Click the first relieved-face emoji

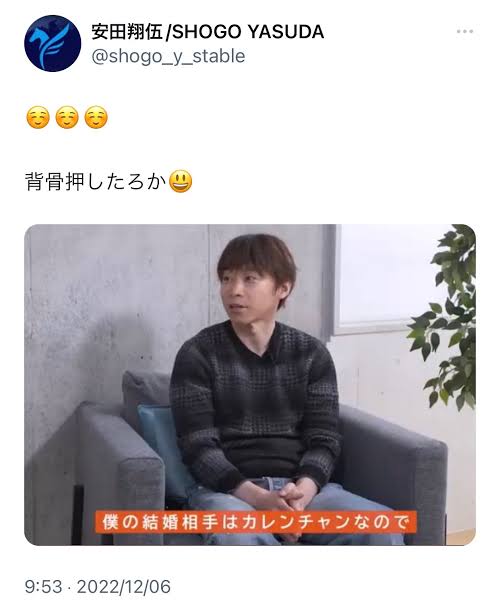click(x=38, y=117)
